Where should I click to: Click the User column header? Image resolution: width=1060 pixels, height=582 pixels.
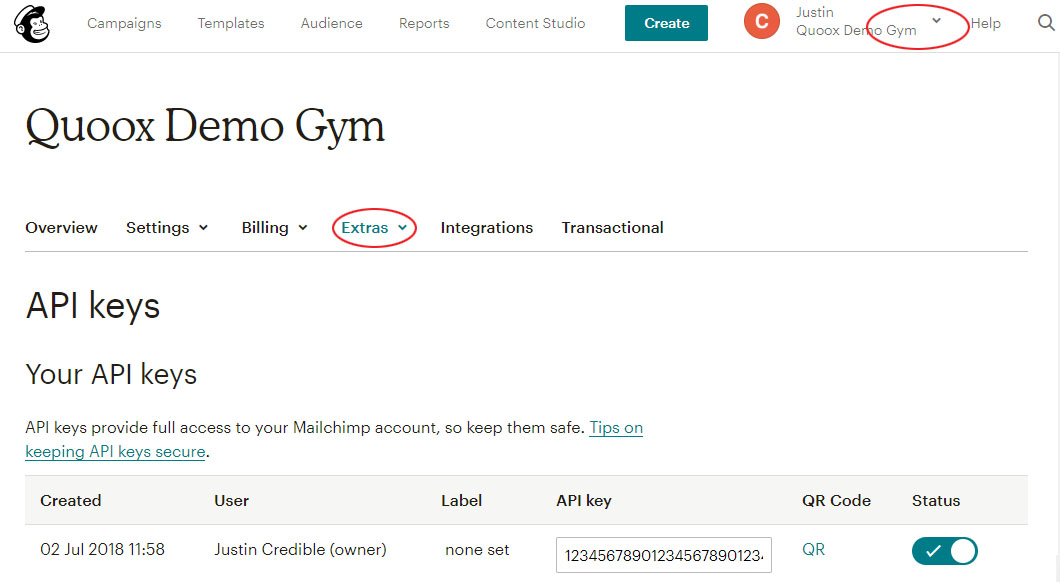231,501
